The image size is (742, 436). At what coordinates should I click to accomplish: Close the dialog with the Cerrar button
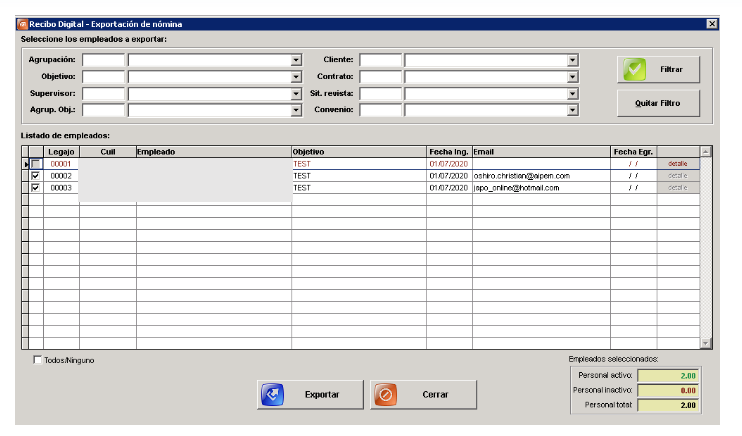tap(423, 394)
